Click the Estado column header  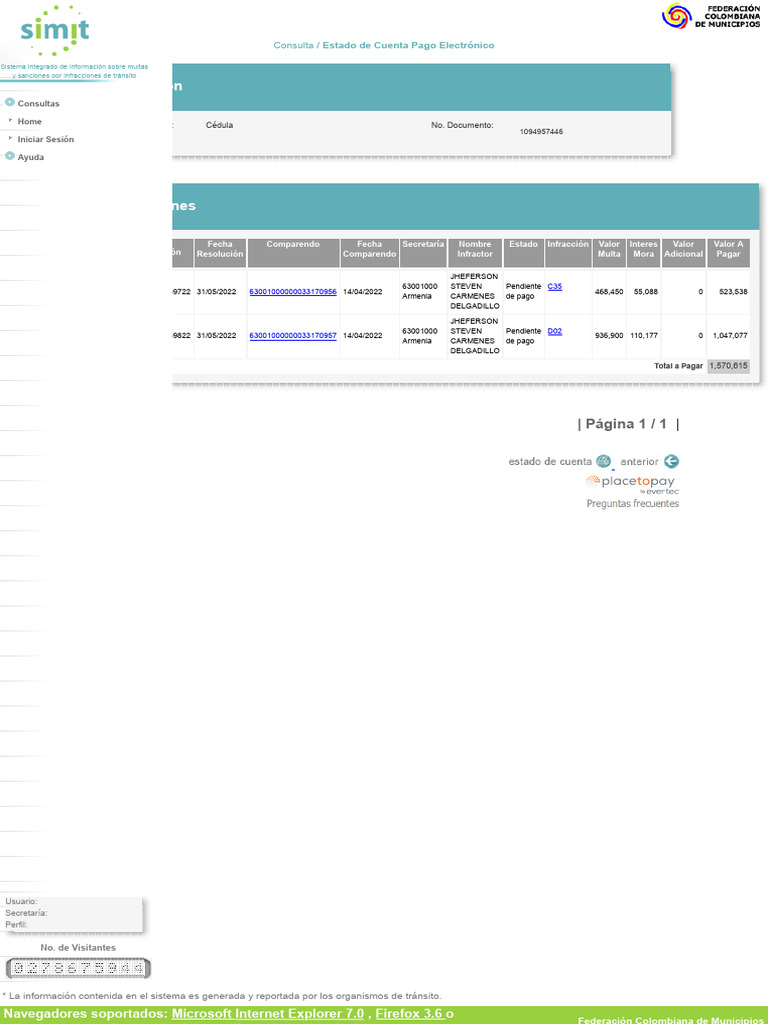(x=524, y=253)
